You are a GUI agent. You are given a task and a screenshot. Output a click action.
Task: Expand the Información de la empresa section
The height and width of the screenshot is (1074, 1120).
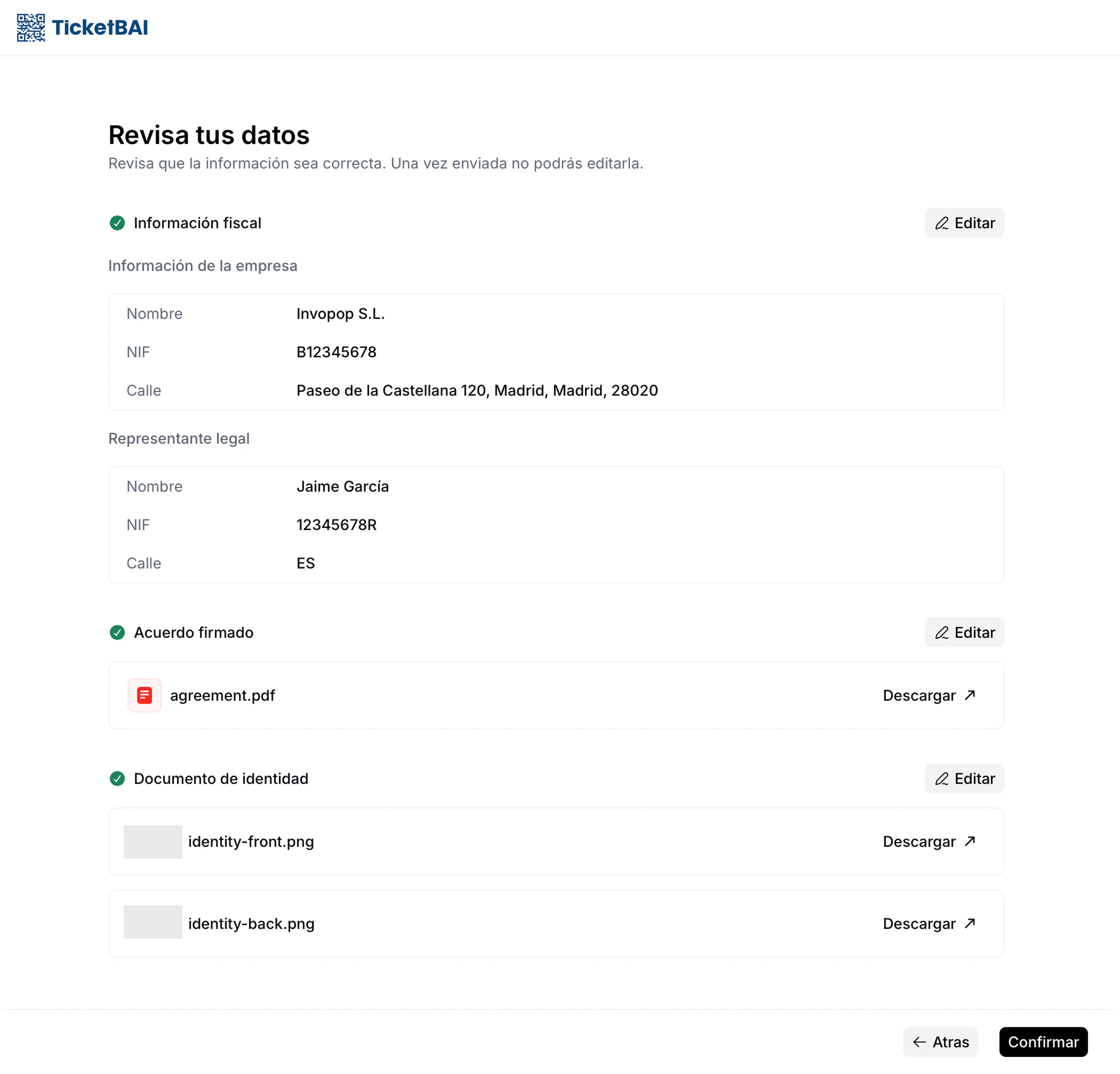pos(203,266)
